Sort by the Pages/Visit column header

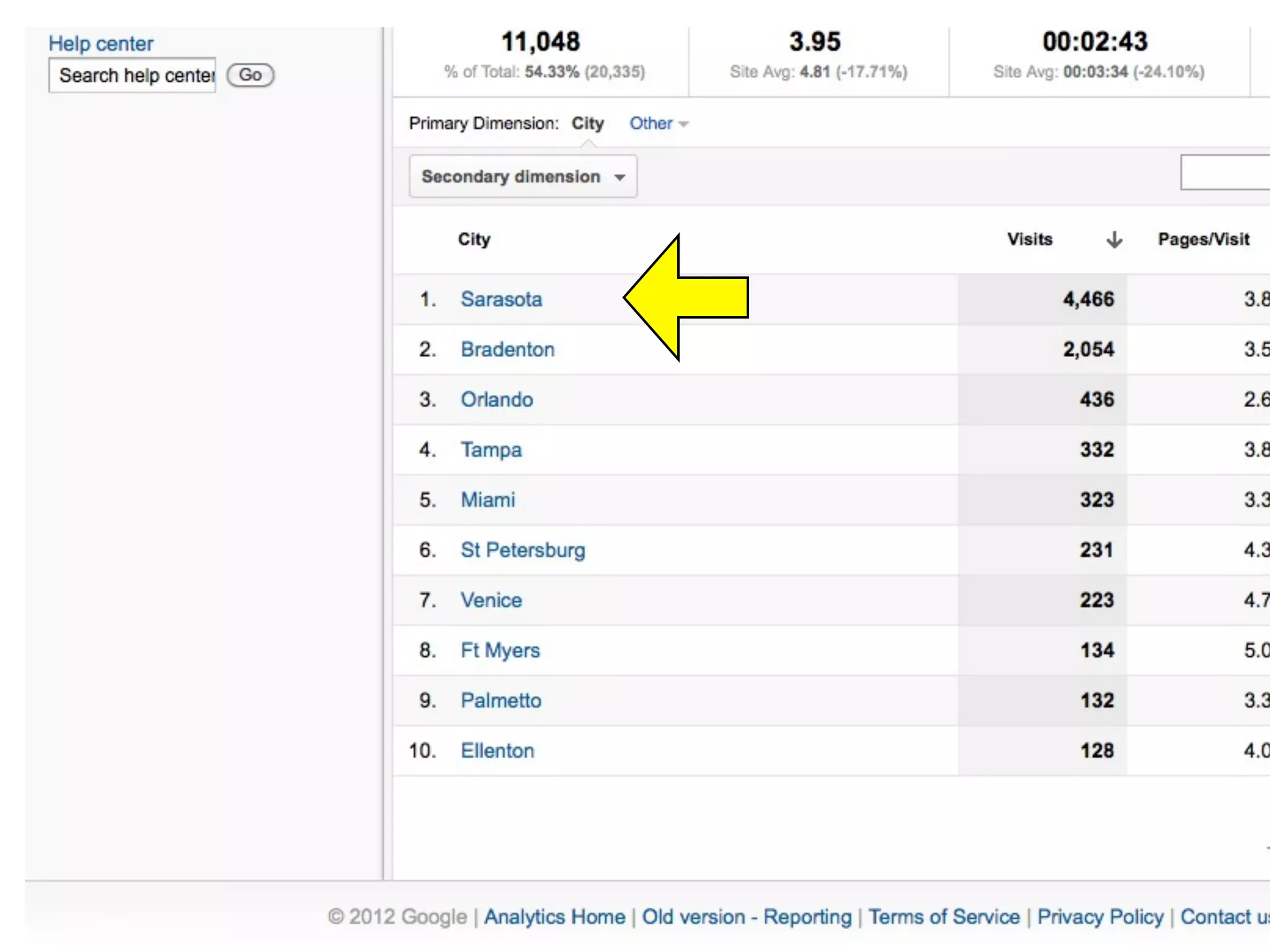click(1203, 239)
